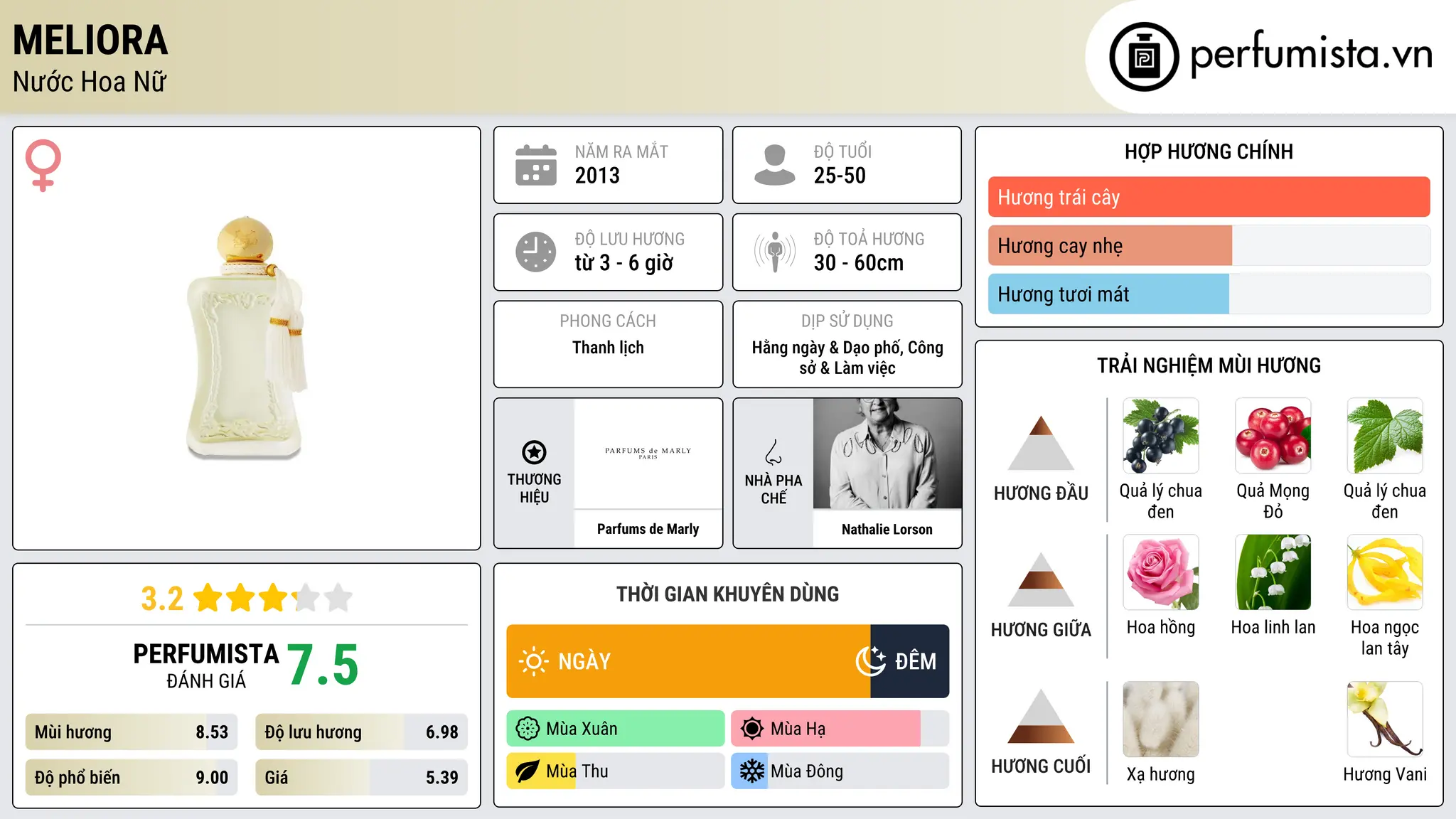
Task: Click the Hoa hồng pink rose image
Action: coord(1161,572)
